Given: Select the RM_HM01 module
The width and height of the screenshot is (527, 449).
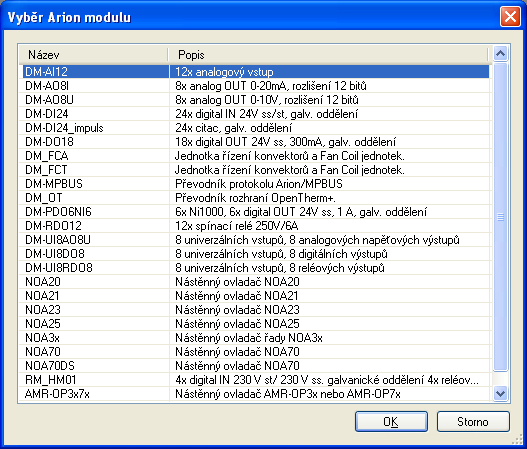Looking at the screenshot, I should (x=255, y=380).
